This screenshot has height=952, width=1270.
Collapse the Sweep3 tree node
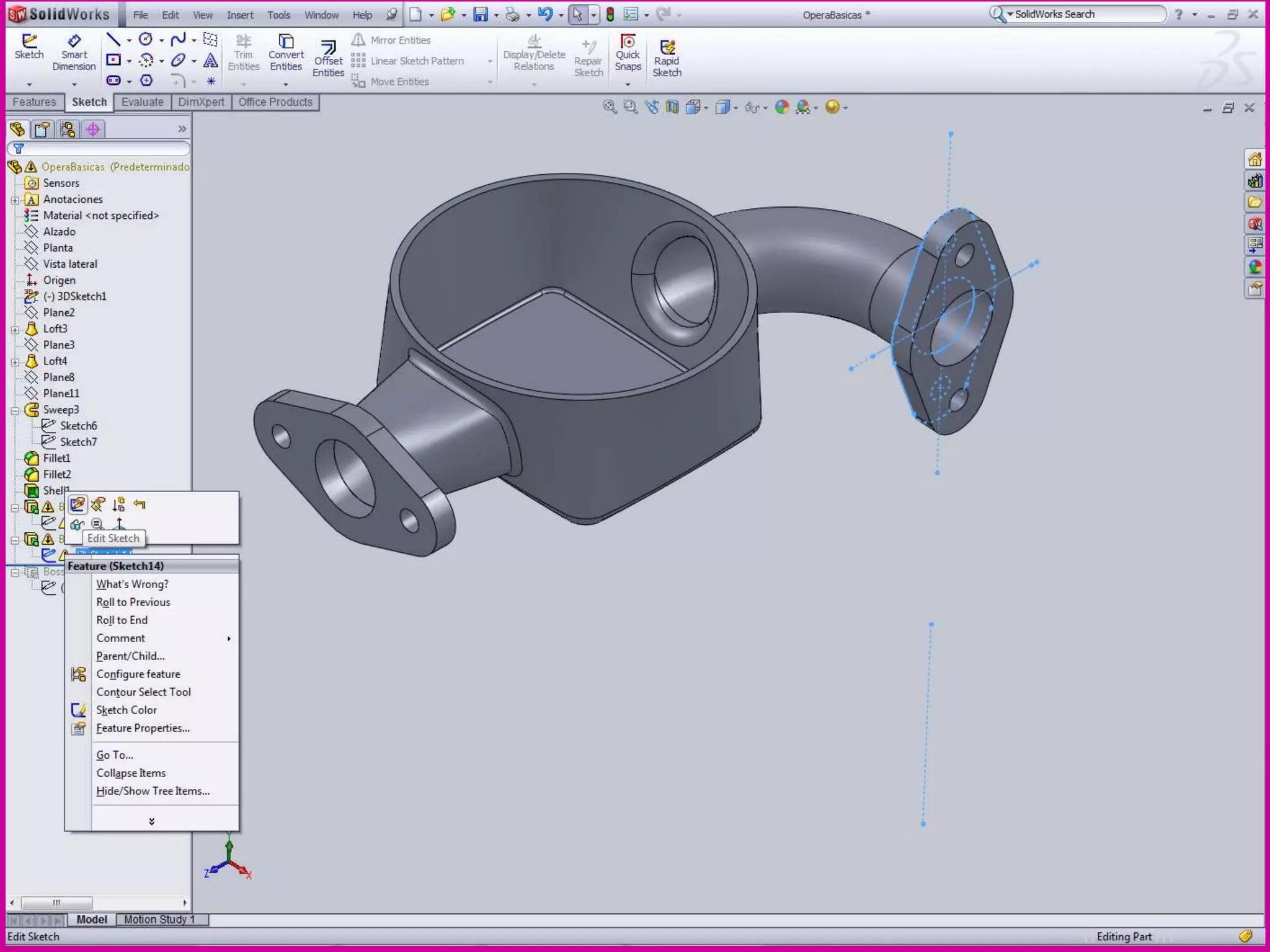point(15,410)
